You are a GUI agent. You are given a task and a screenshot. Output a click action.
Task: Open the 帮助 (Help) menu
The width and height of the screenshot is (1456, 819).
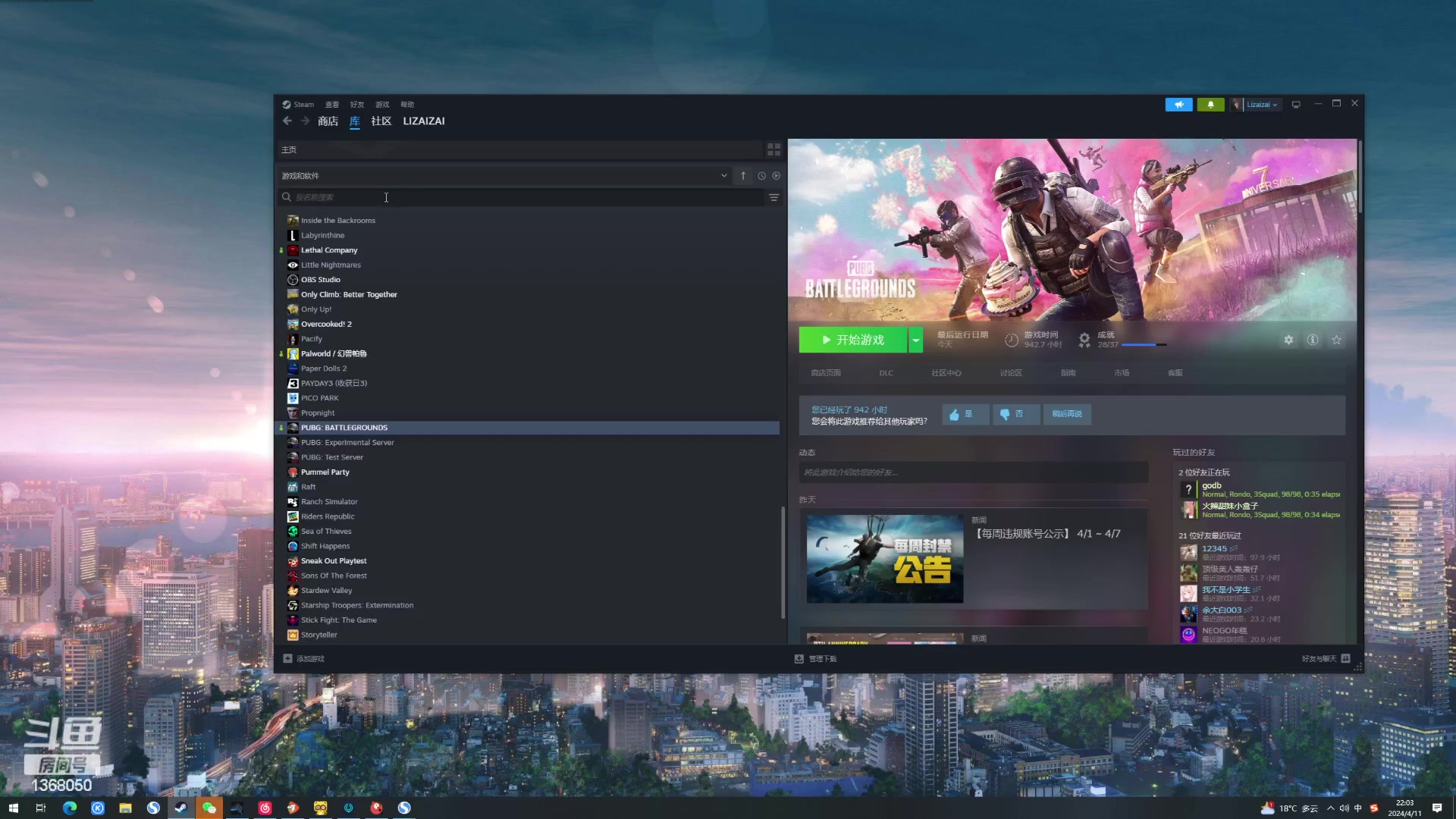407,105
